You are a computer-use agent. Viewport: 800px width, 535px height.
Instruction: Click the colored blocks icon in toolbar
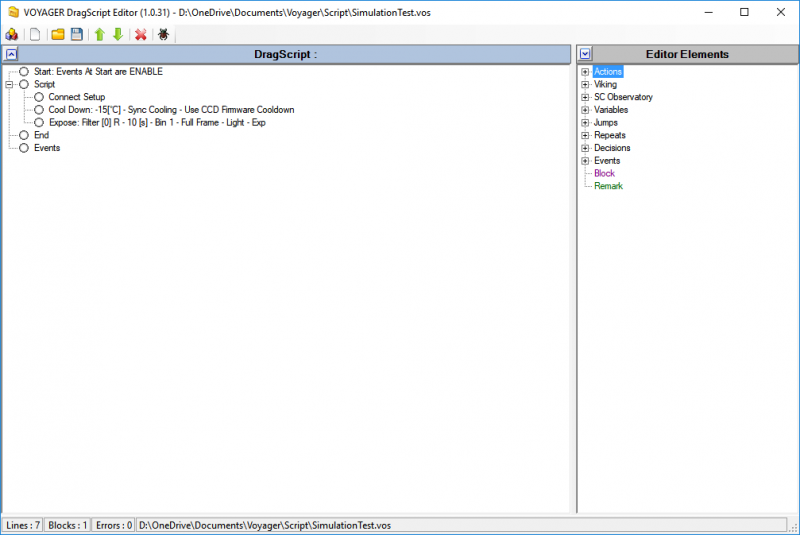click(x=12, y=34)
